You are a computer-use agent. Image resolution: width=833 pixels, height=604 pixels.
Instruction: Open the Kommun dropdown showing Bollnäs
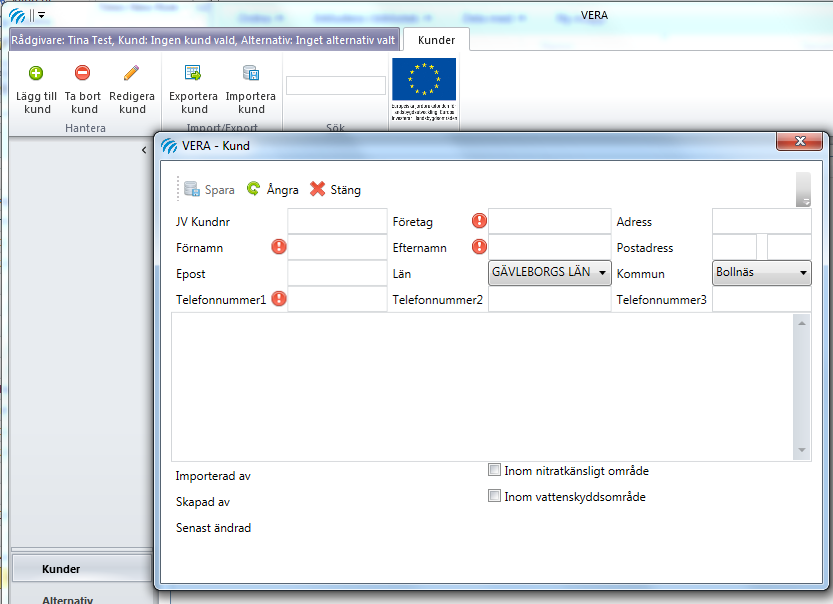coord(762,273)
